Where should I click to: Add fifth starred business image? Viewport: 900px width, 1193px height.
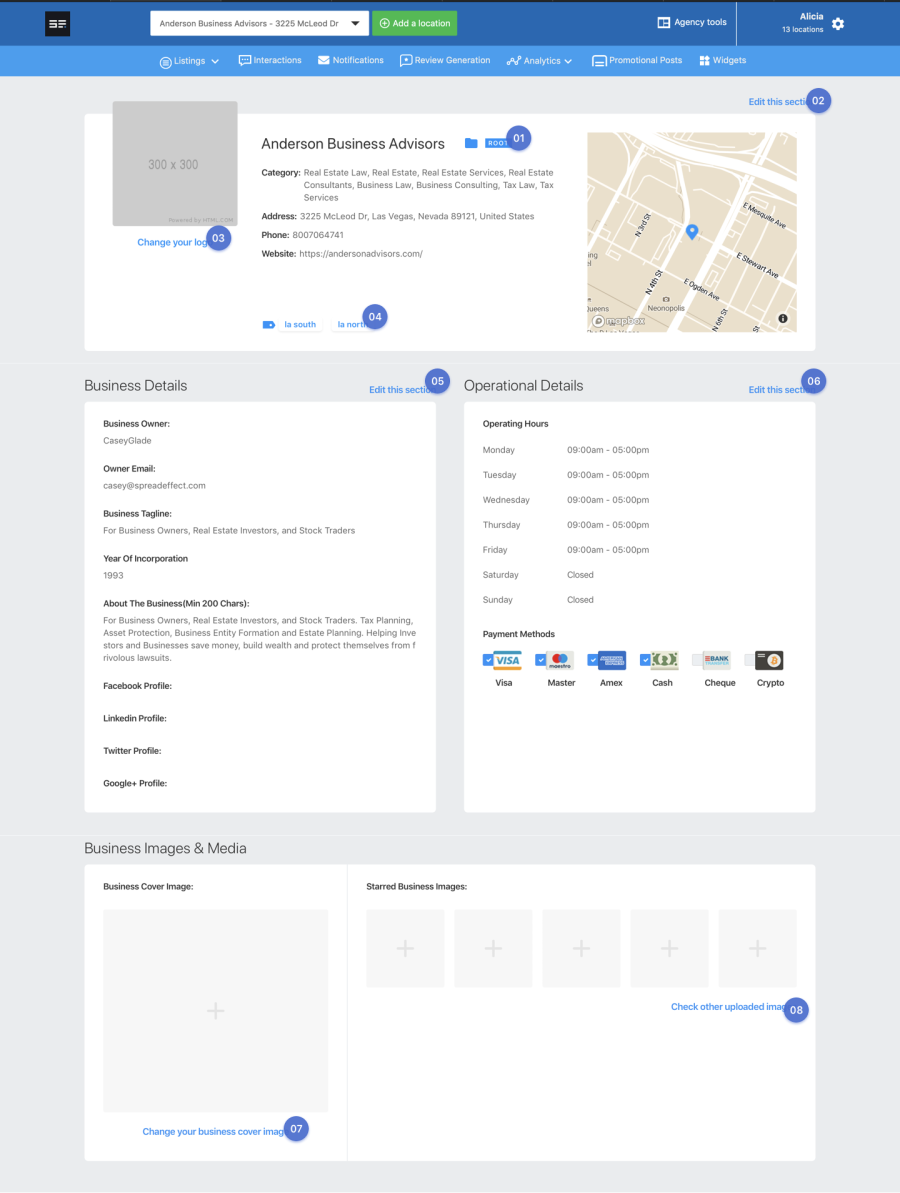pos(758,948)
